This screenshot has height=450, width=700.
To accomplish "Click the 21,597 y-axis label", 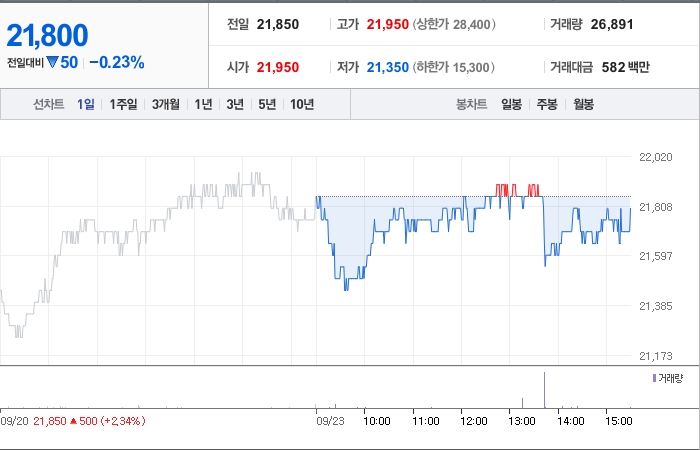I will click(x=656, y=256).
